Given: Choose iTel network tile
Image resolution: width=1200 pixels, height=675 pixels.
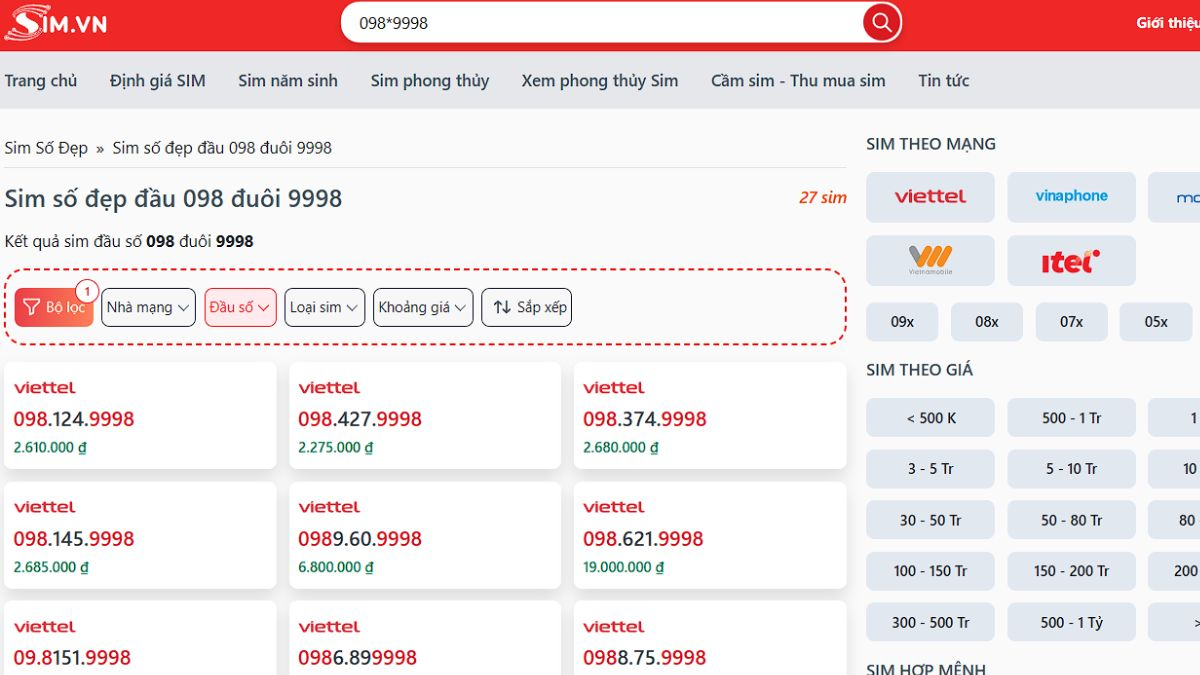Looking at the screenshot, I should coord(1071,261).
